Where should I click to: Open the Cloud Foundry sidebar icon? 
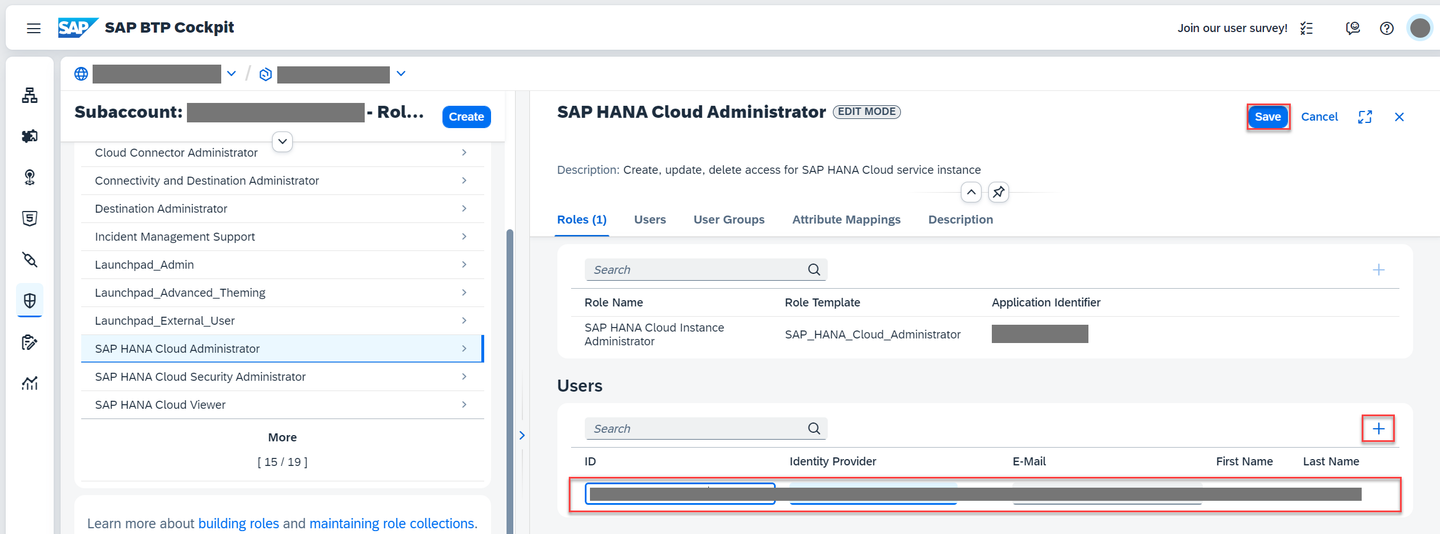(30, 177)
